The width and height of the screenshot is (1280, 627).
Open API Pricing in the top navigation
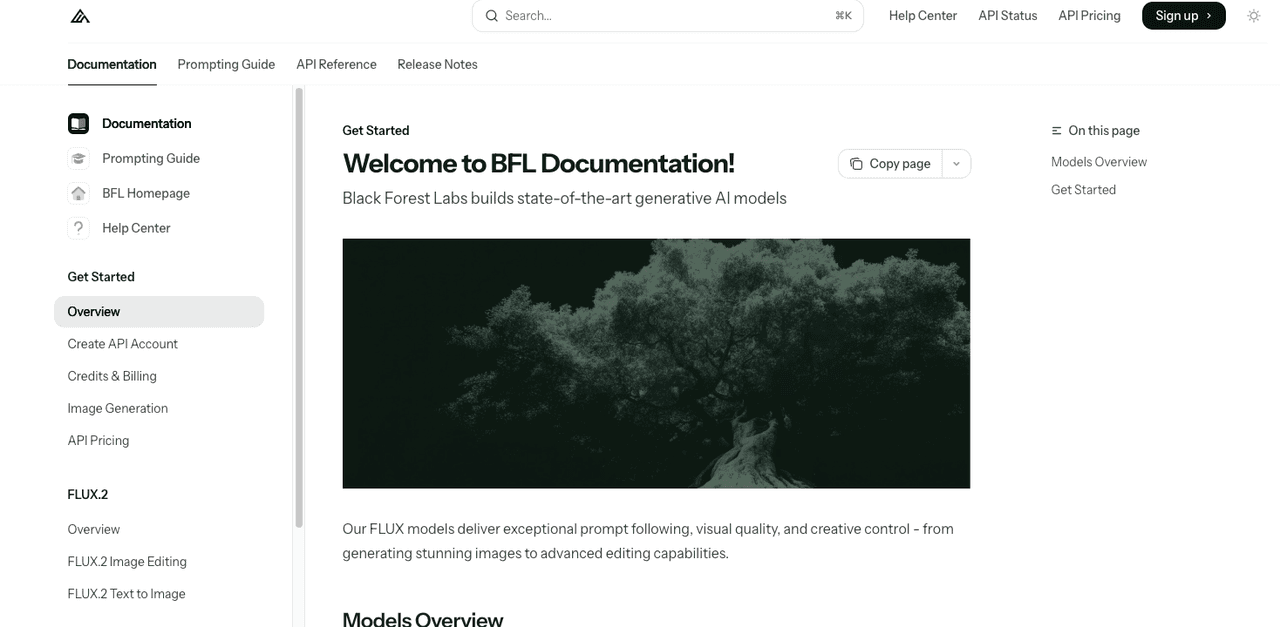[1089, 16]
